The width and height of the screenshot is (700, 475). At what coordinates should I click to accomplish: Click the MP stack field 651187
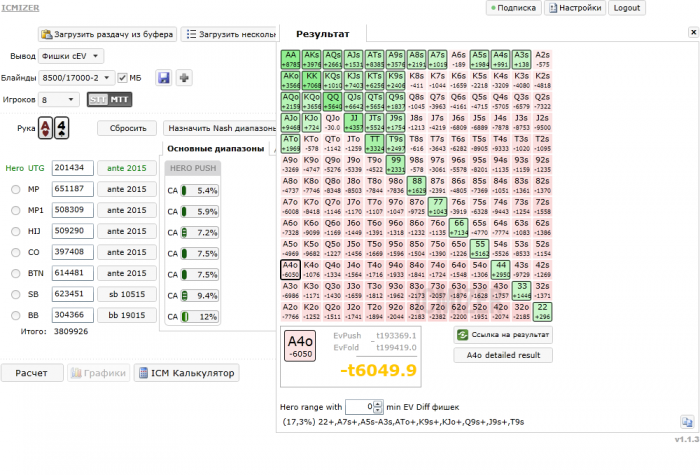point(72,189)
